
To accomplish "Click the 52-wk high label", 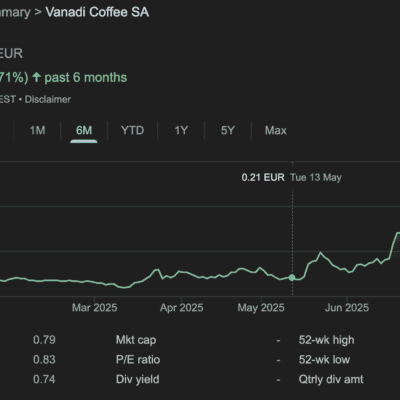I will [326, 340].
